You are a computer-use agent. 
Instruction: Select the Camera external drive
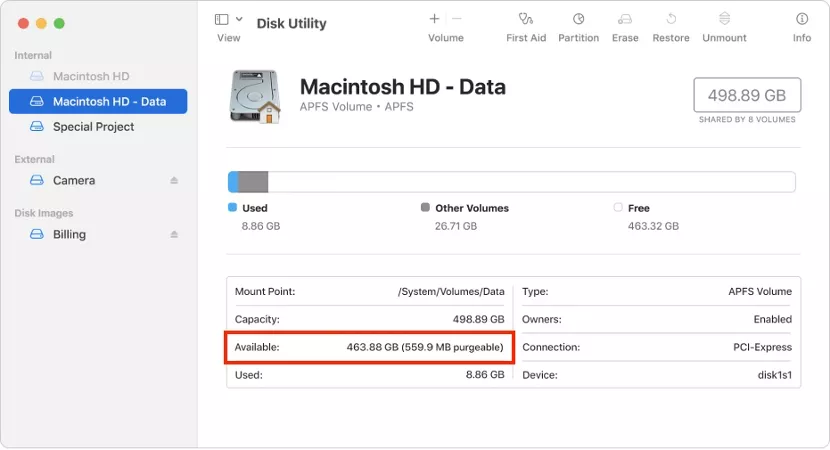click(x=74, y=181)
